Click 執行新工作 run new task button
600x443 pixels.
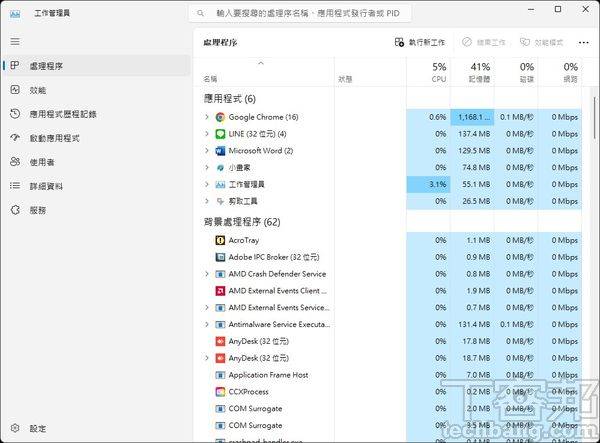point(420,42)
